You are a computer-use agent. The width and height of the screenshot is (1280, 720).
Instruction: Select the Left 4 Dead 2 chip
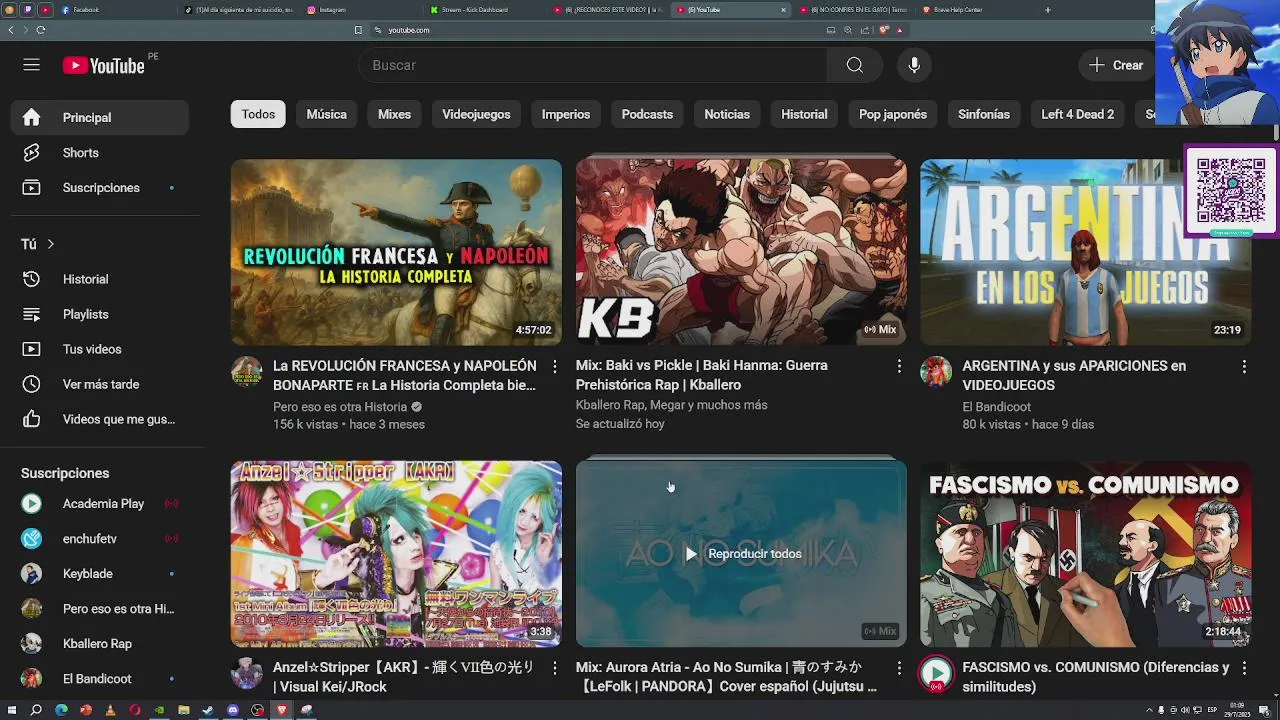[1077, 114]
